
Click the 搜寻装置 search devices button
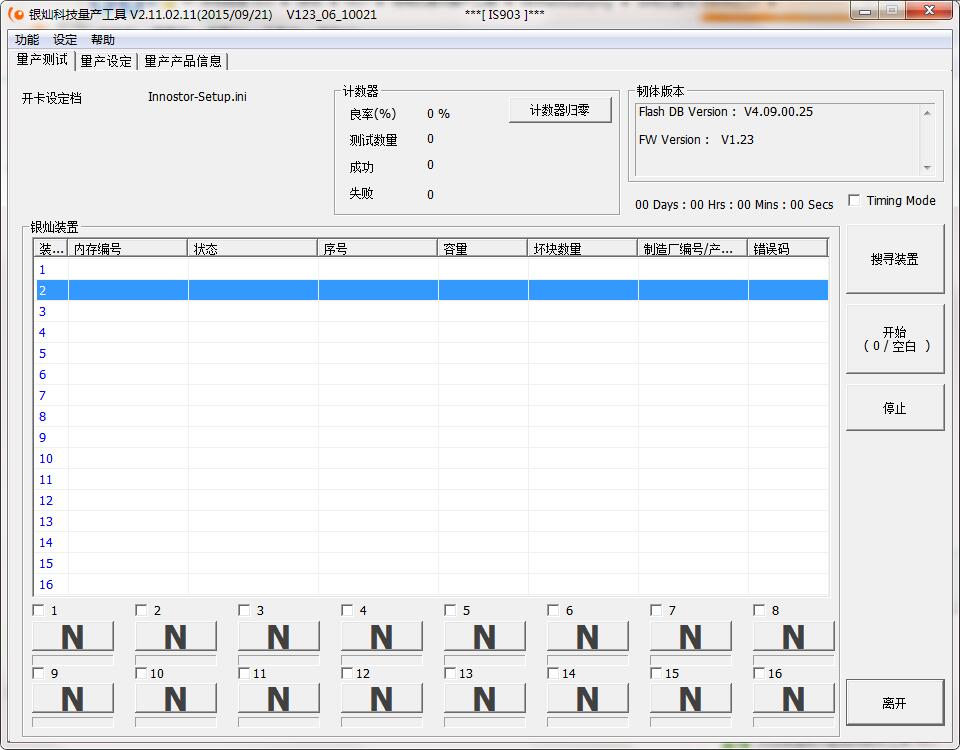tap(894, 259)
